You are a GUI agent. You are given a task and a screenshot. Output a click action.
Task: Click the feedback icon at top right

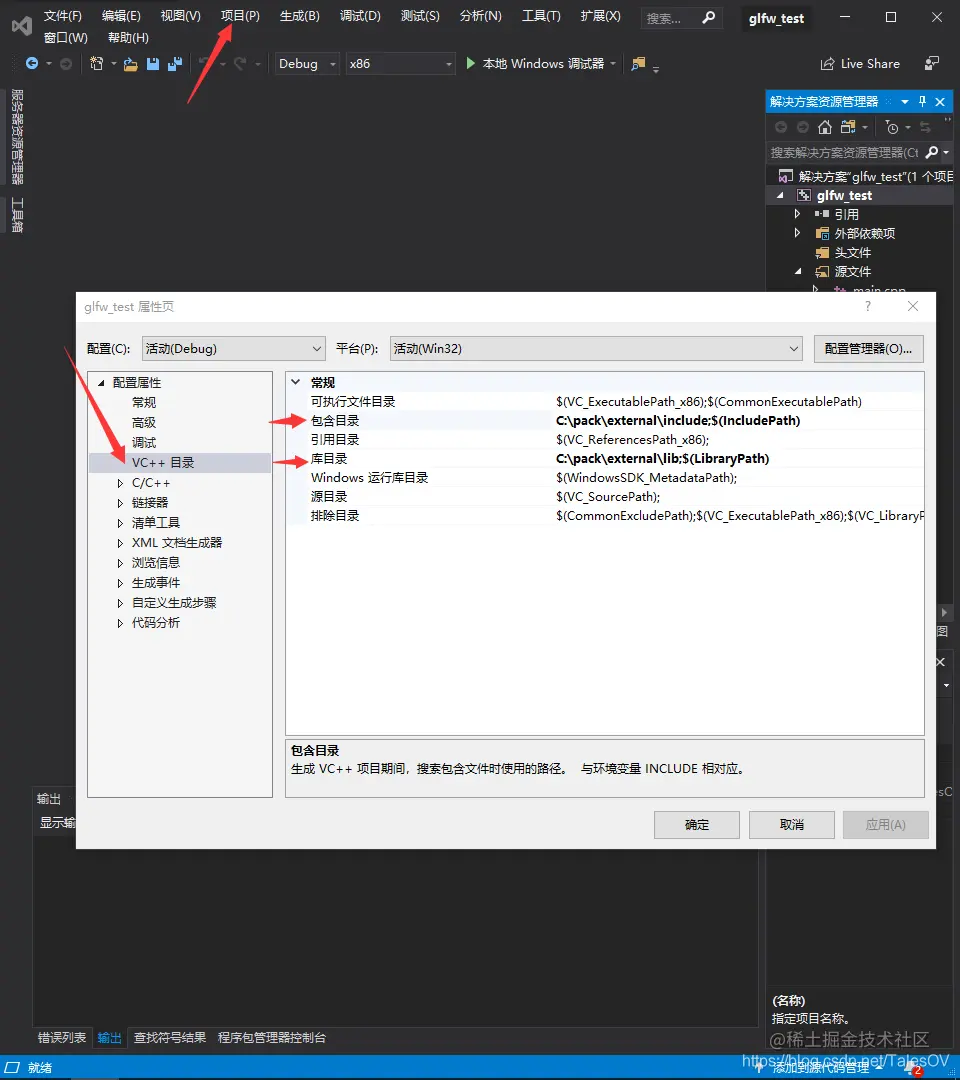(931, 63)
